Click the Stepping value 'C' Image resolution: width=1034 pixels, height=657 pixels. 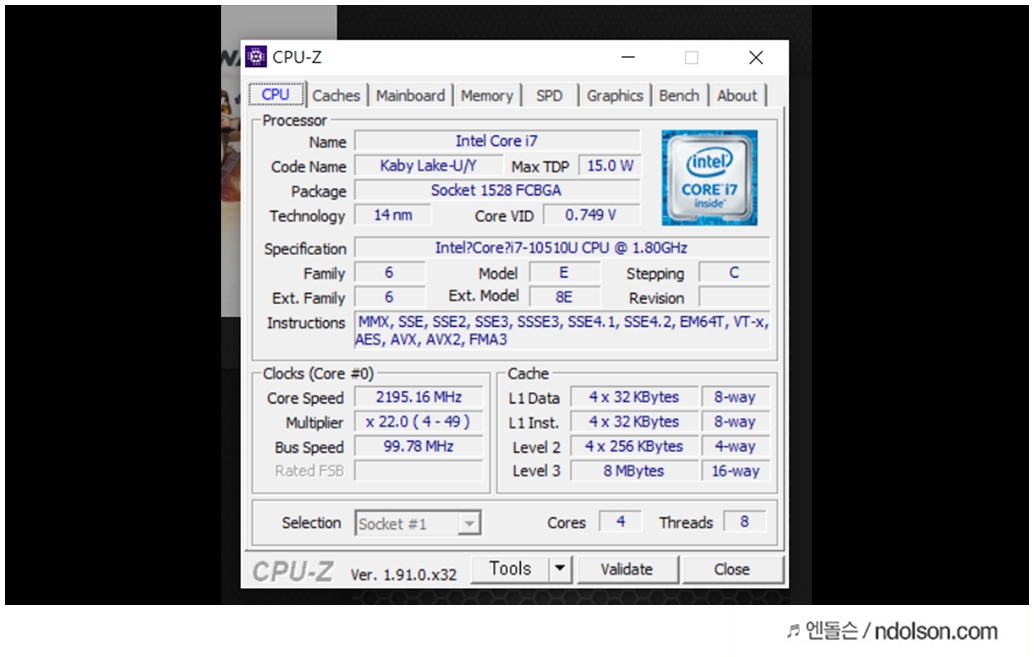pos(734,272)
